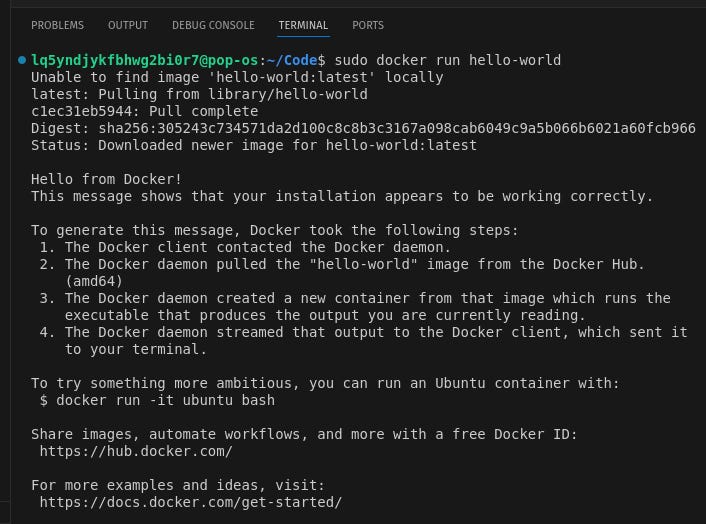Click 'To try something more ambitious' line

(325, 383)
